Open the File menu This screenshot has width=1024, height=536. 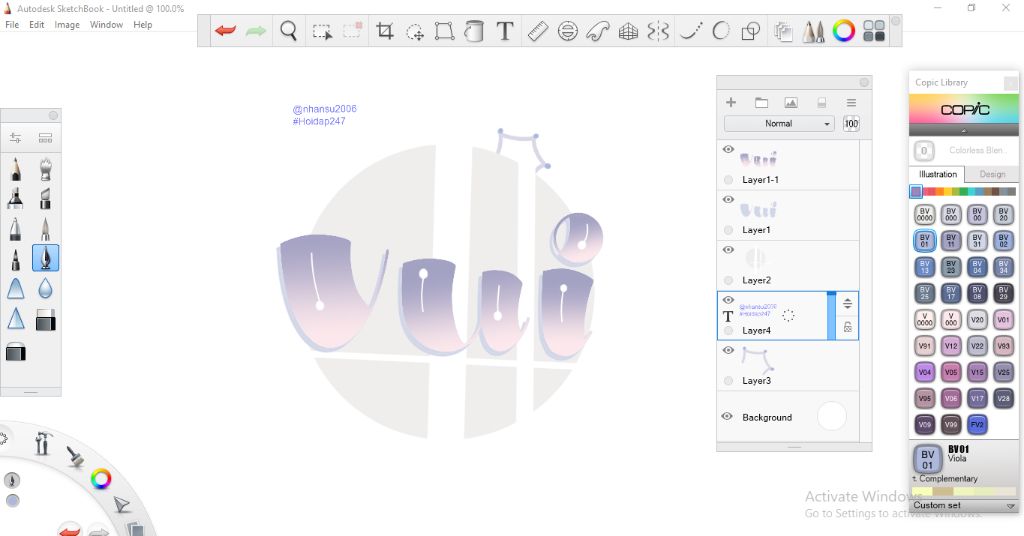click(x=12, y=25)
